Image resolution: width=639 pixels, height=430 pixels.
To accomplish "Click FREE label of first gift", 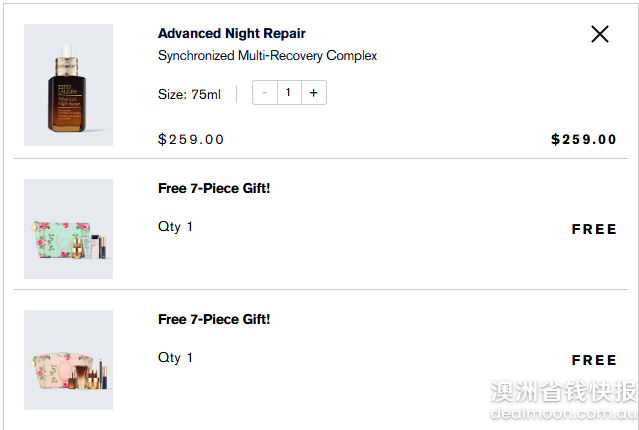I will pyautogui.click(x=594, y=229).
